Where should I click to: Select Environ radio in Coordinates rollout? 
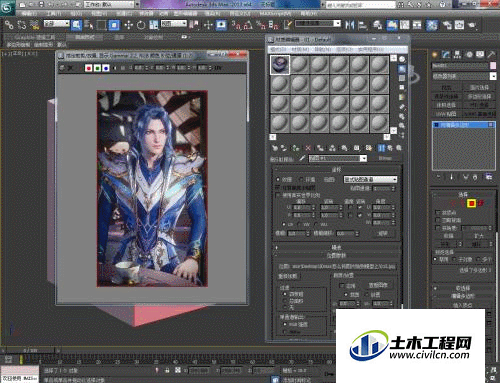(301, 179)
